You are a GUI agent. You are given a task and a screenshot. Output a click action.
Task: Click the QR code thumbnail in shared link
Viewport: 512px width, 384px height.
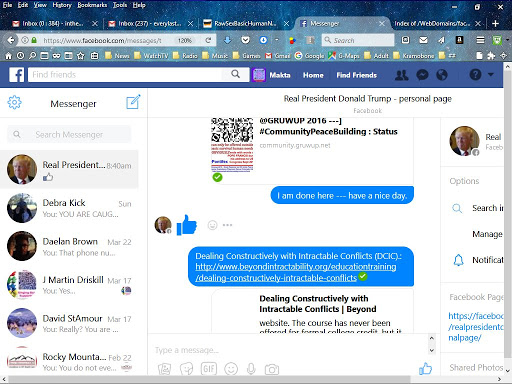point(232,144)
